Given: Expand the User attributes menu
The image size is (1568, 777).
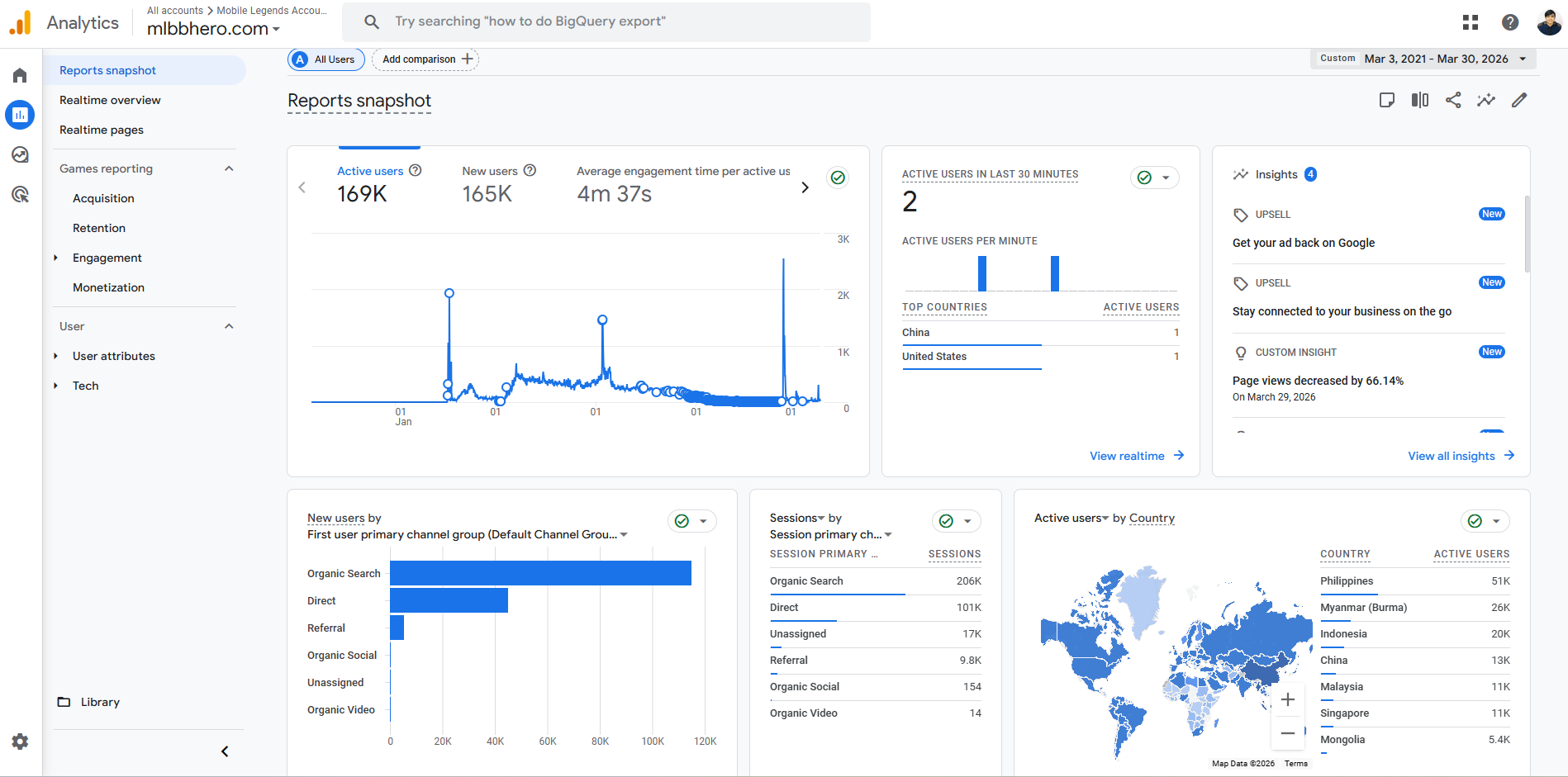Looking at the screenshot, I should pos(55,356).
